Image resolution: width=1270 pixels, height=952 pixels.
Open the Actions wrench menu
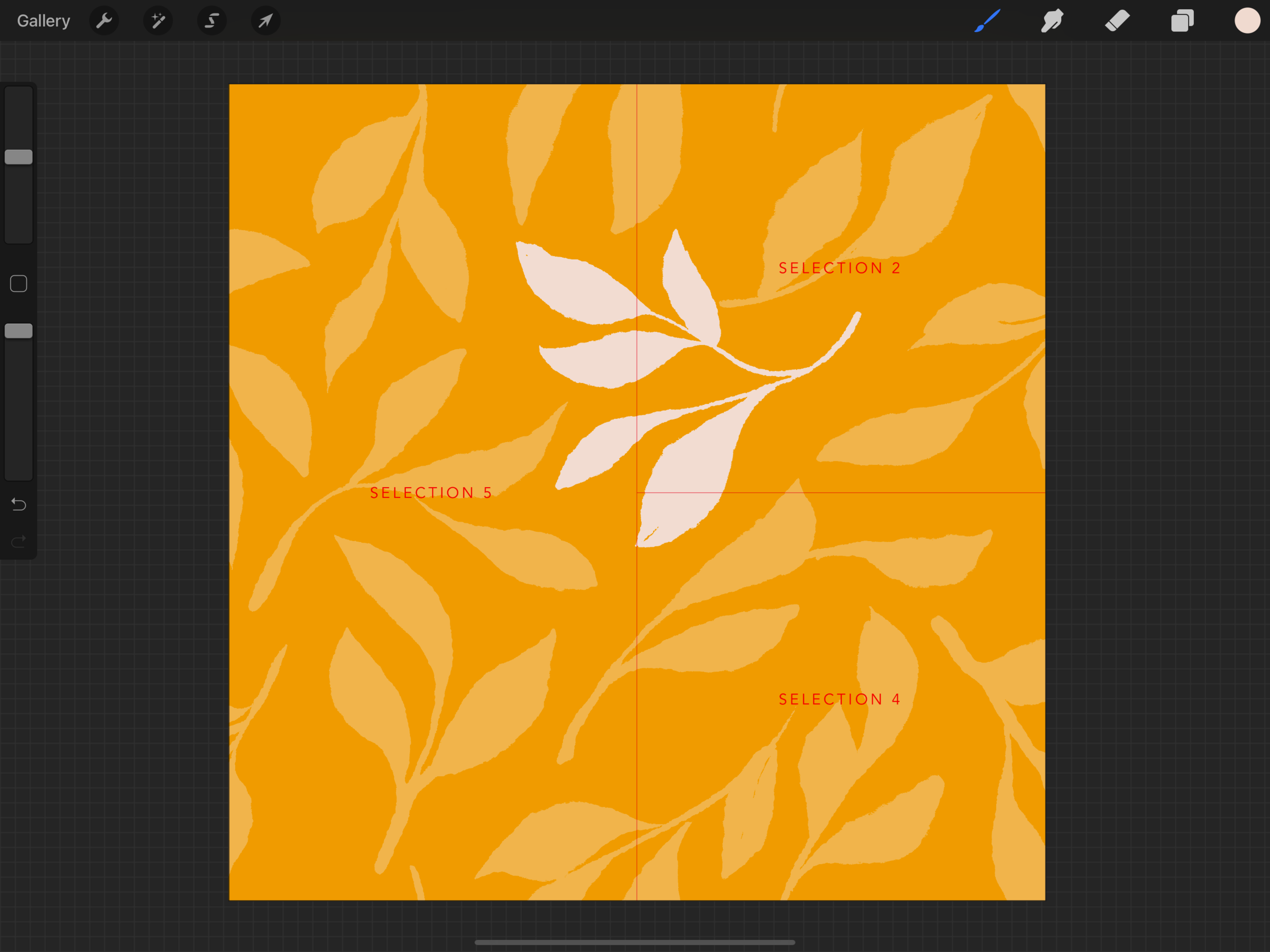pos(104,21)
